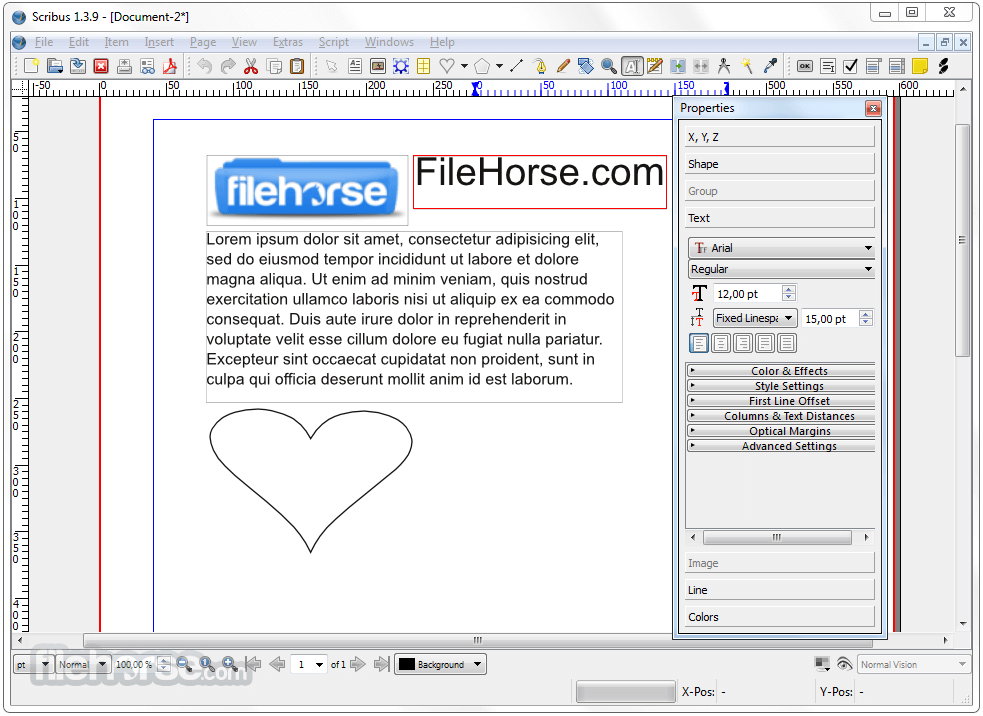Viewport: 983px width, 716px height.
Task: Open the Extras menu
Action: point(288,42)
